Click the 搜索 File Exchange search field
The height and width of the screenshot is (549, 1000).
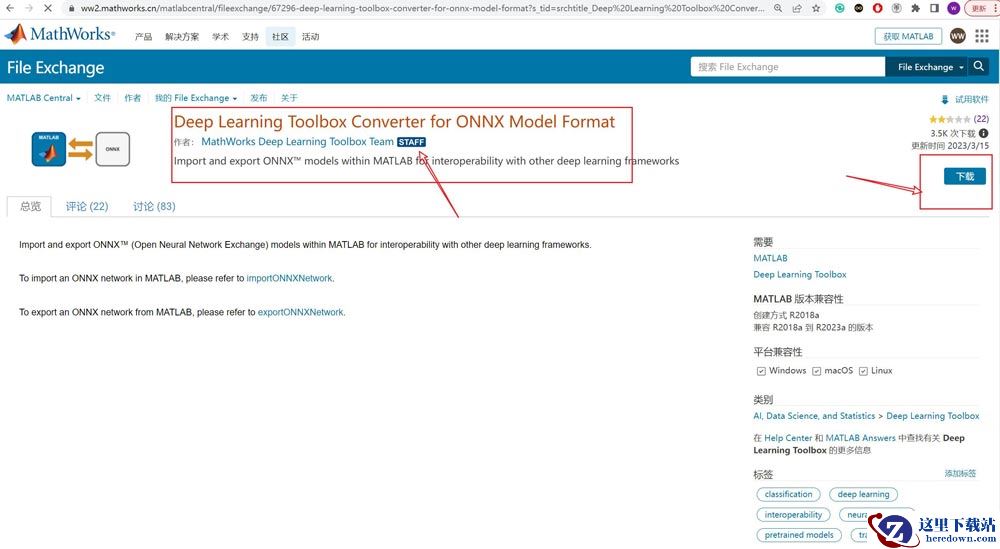788,66
